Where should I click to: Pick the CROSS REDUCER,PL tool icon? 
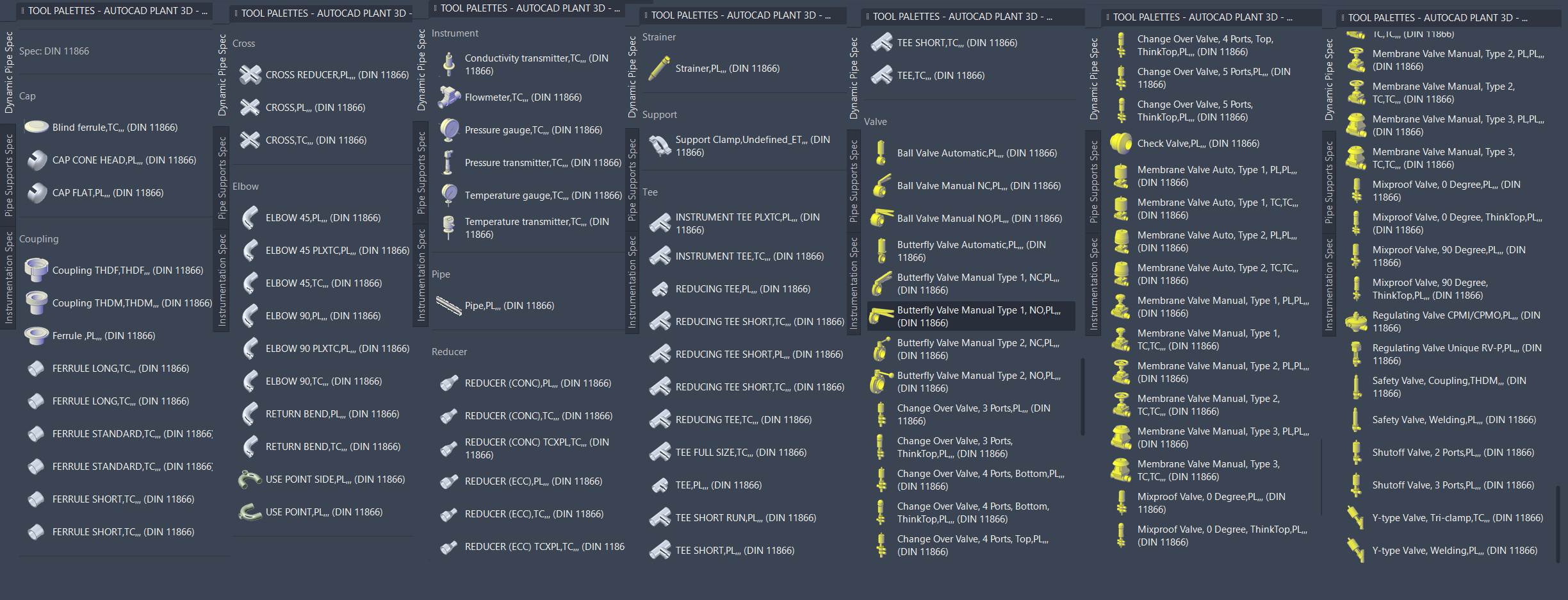(x=250, y=74)
